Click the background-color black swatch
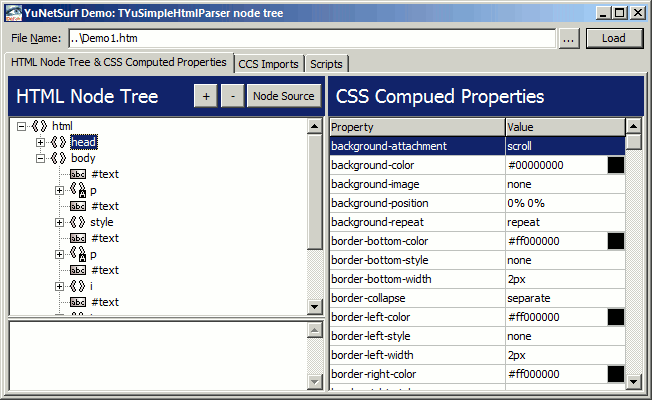This screenshot has height=400, width=652. (615, 165)
